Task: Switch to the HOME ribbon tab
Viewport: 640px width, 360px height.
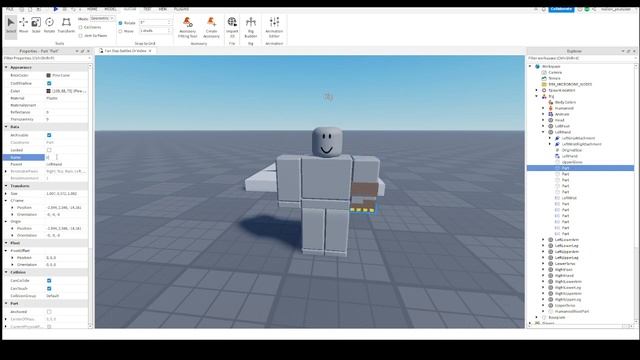Action: (92, 9)
